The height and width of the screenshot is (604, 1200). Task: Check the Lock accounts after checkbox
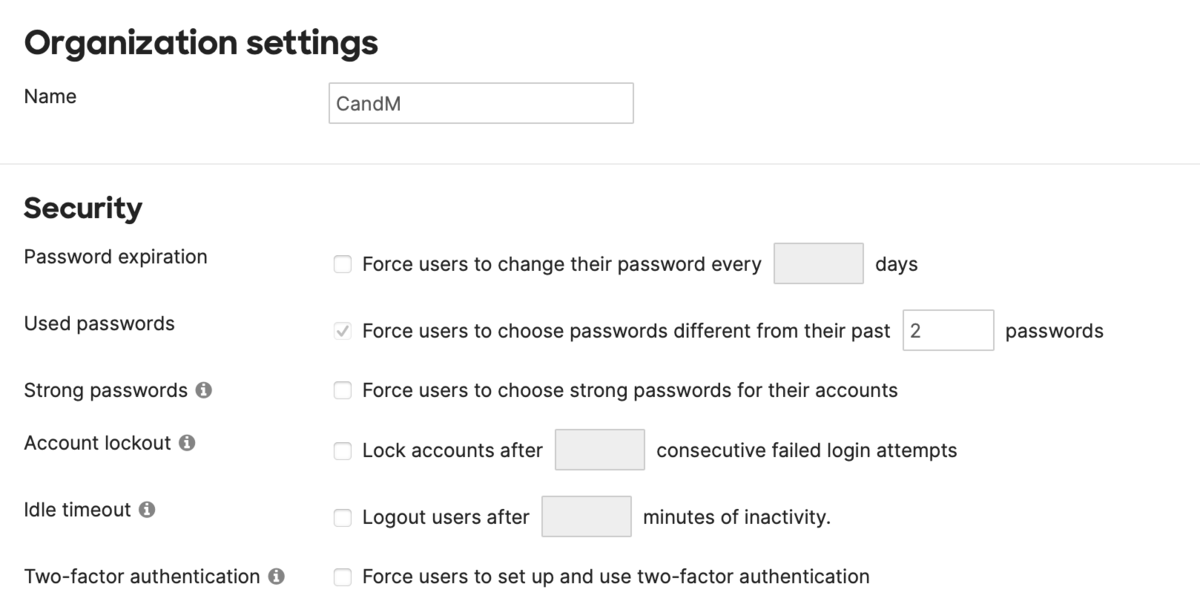coord(343,451)
